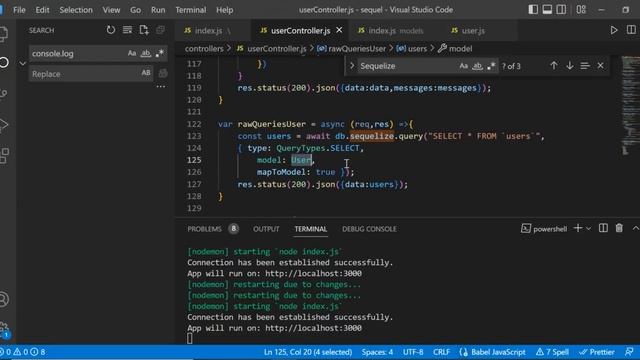Viewport: 640px width, 360px height.
Task: Open the File menu
Action: (19, 10)
